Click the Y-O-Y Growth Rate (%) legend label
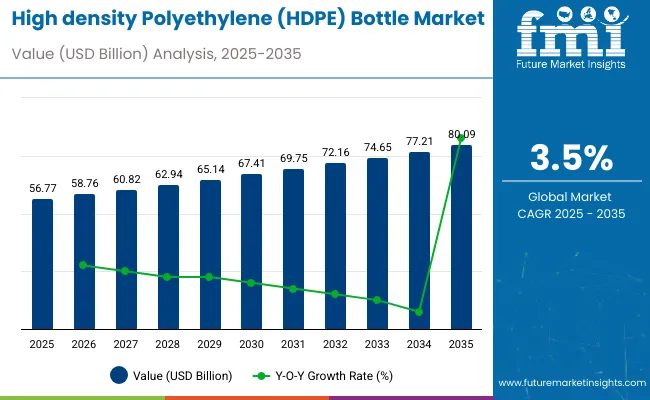Screen dimensions: 650x400 click(x=334, y=376)
